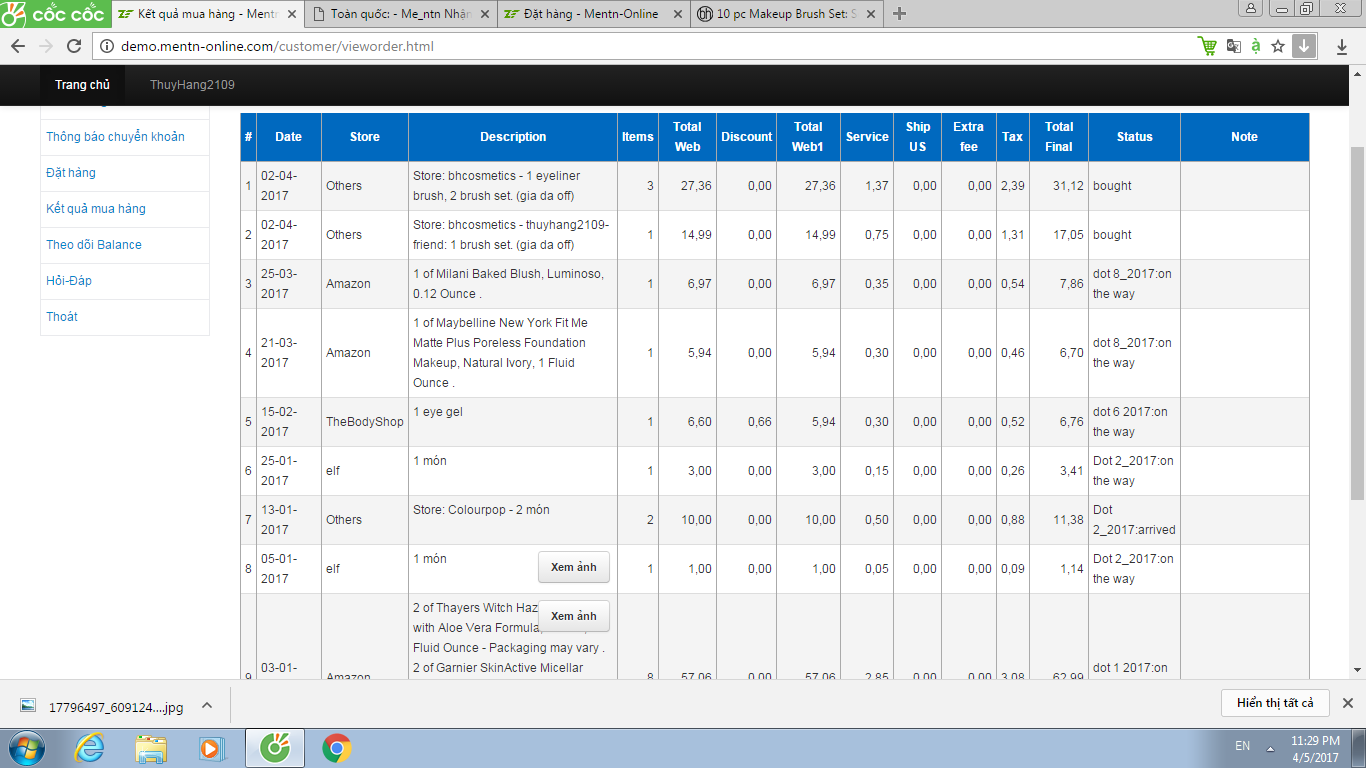1366x768 pixels.
Task: Open 'Đặt hàng' sidebar link
Action: coord(71,173)
